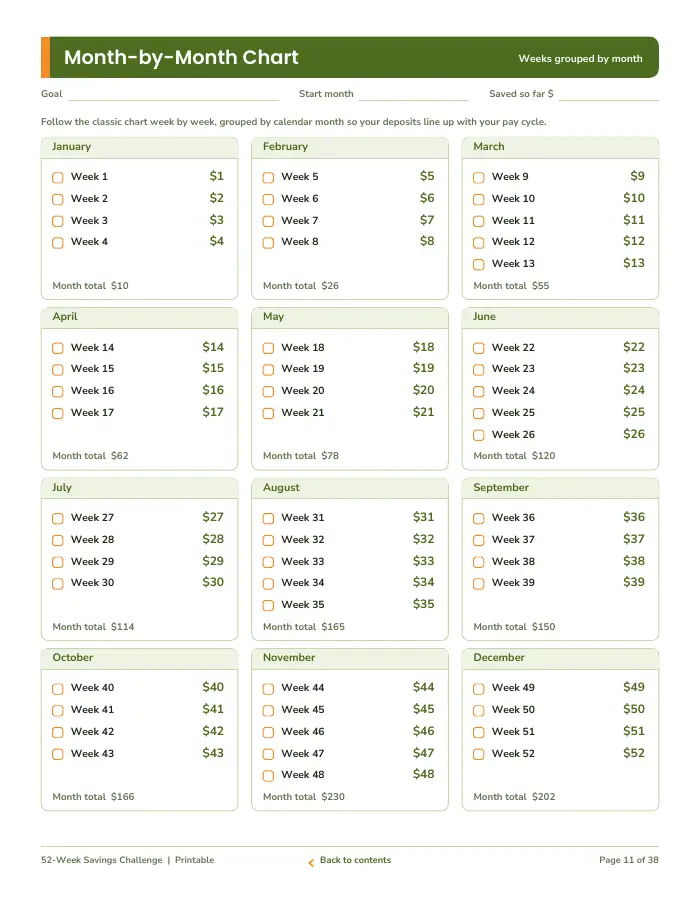Image resolution: width=700 pixels, height=906 pixels.
Task: Tick the Week 21 checkbox
Action: (x=268, y=413)
